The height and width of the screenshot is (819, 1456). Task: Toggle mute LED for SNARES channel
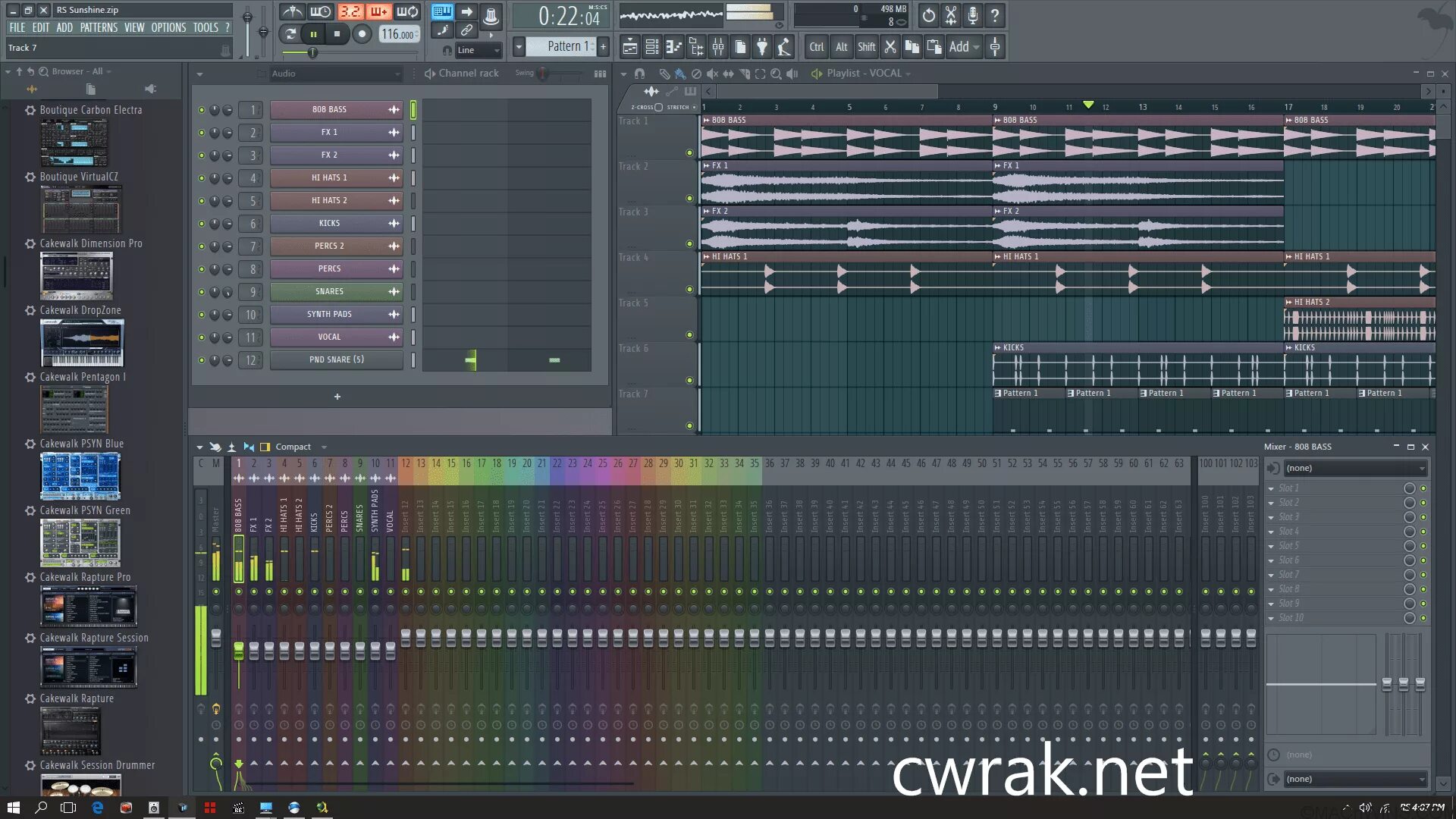tap(202, 292)
